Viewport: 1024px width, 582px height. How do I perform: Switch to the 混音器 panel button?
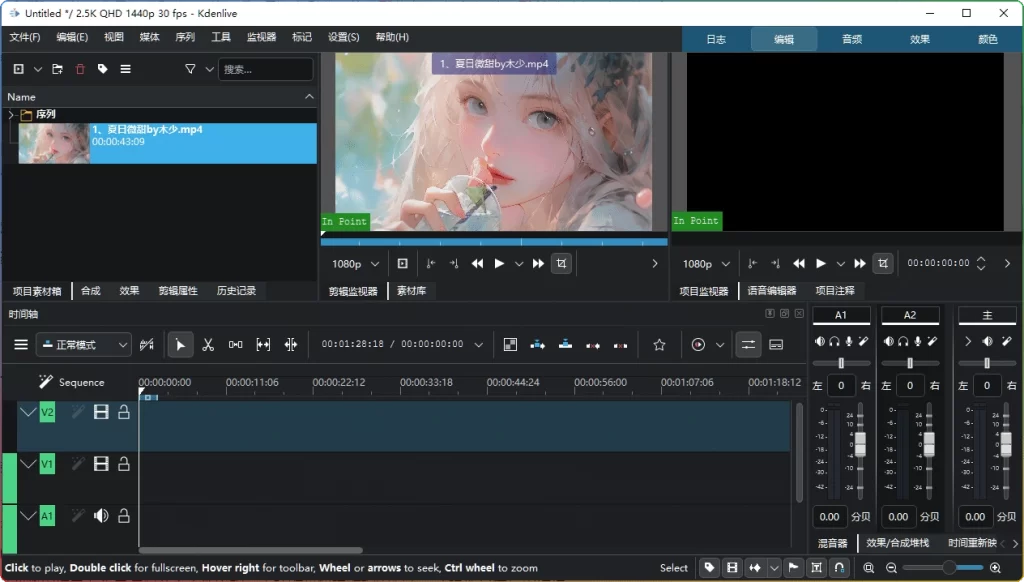pos(832,542)
